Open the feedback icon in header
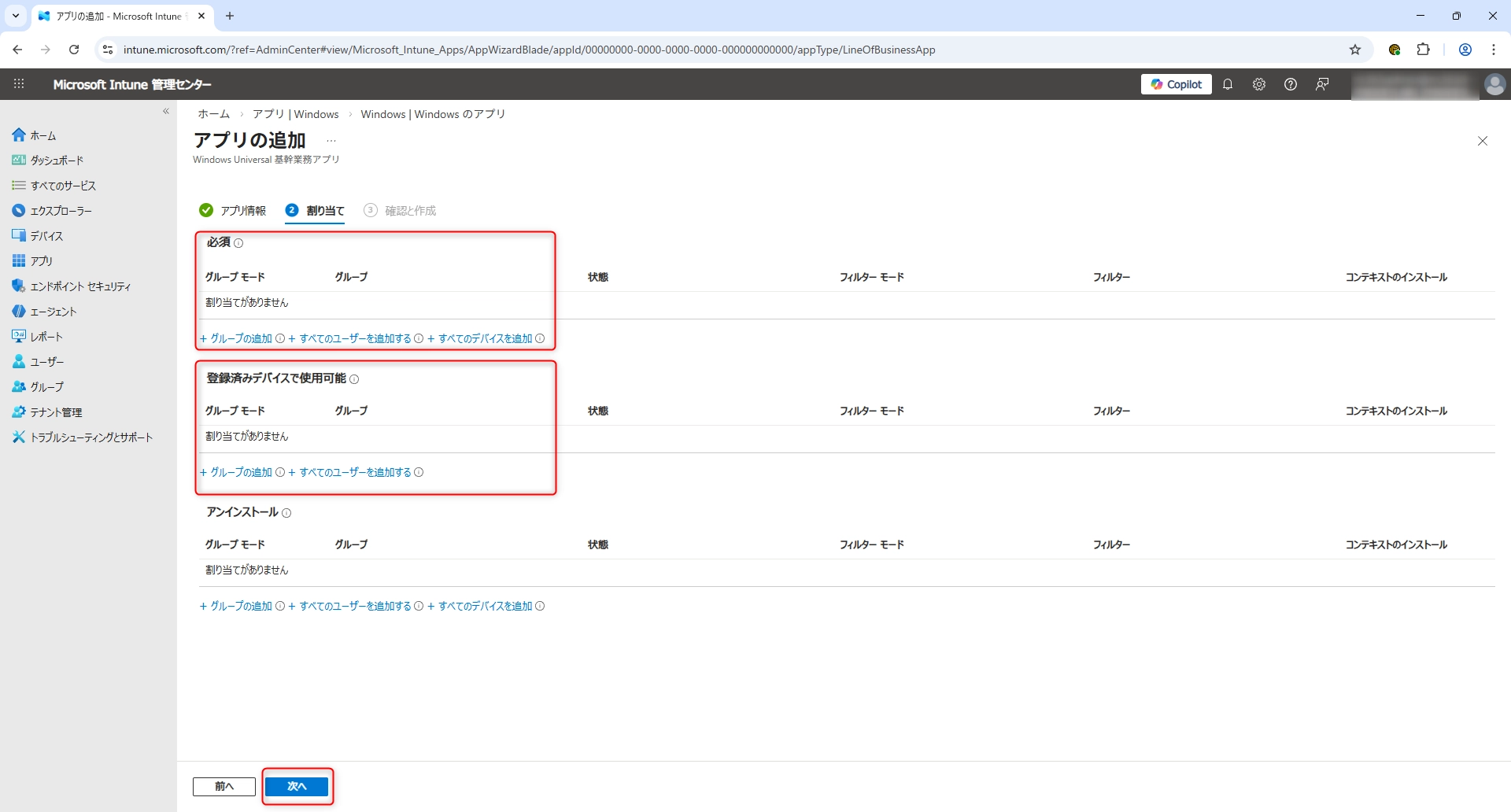The width and height of the screenshot is (1511, 812). tap(1322, 84)
